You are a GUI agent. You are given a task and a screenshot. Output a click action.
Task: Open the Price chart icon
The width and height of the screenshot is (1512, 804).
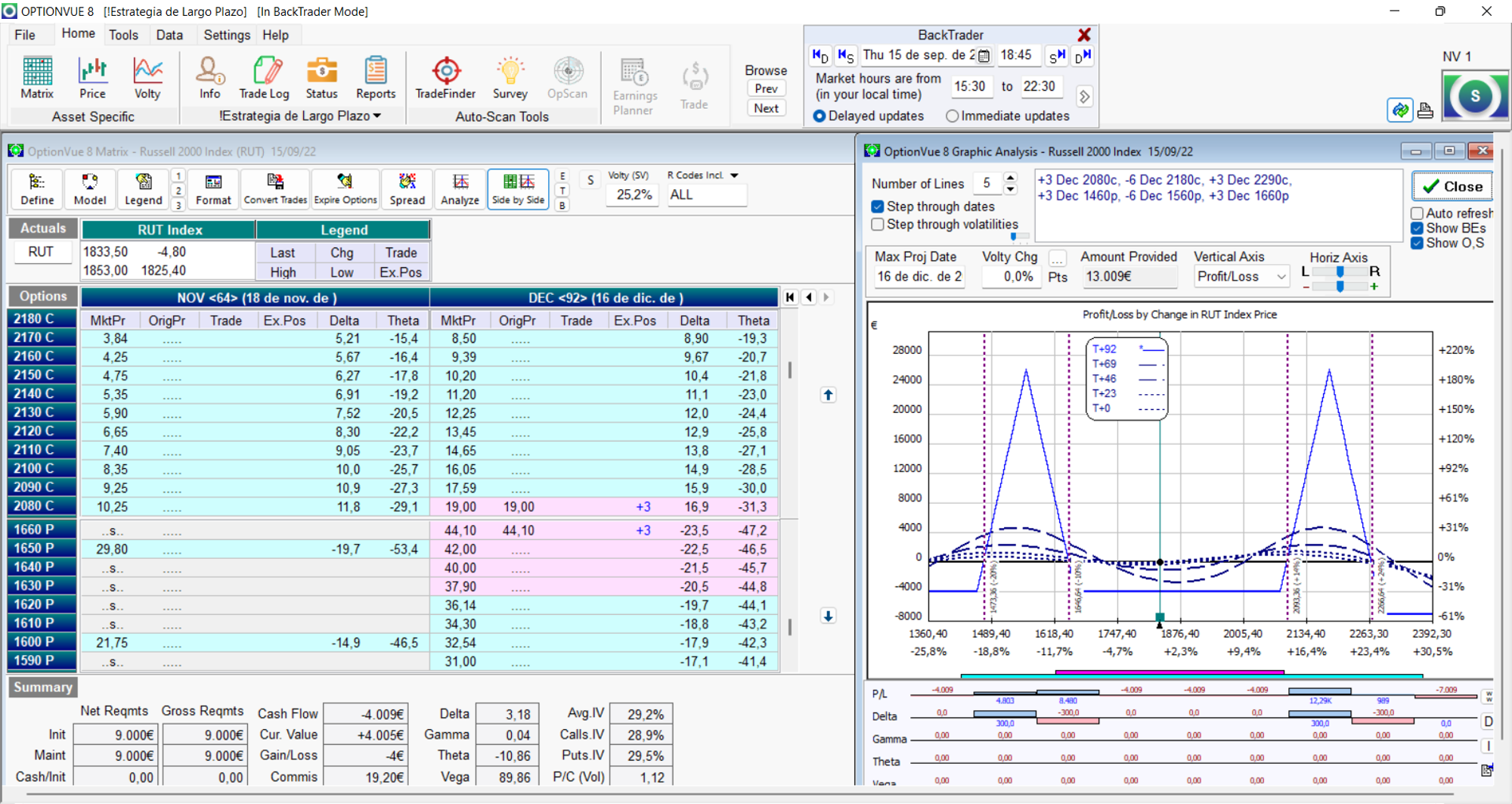[92, 78]
